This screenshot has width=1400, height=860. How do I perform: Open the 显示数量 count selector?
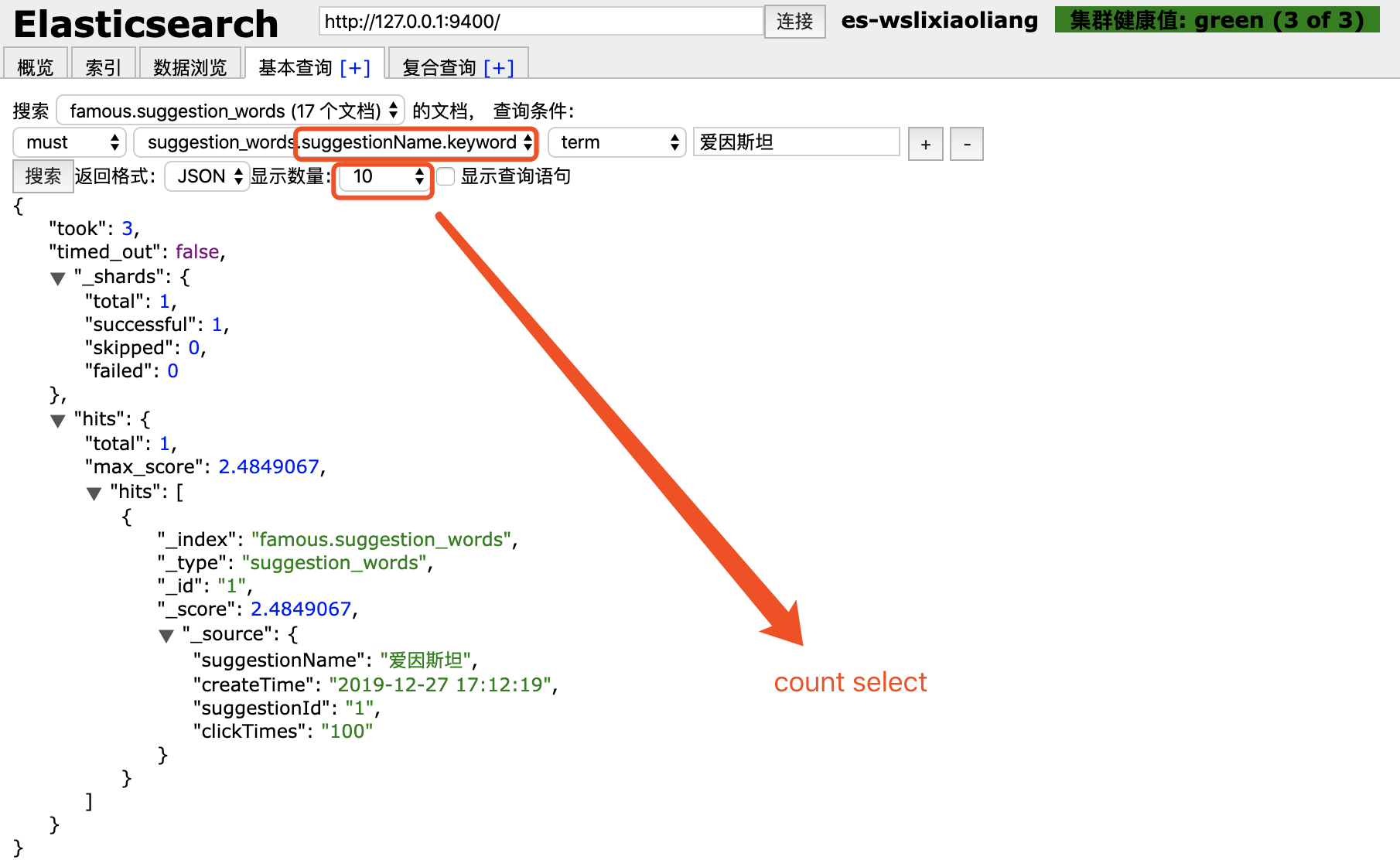point(382,176)
